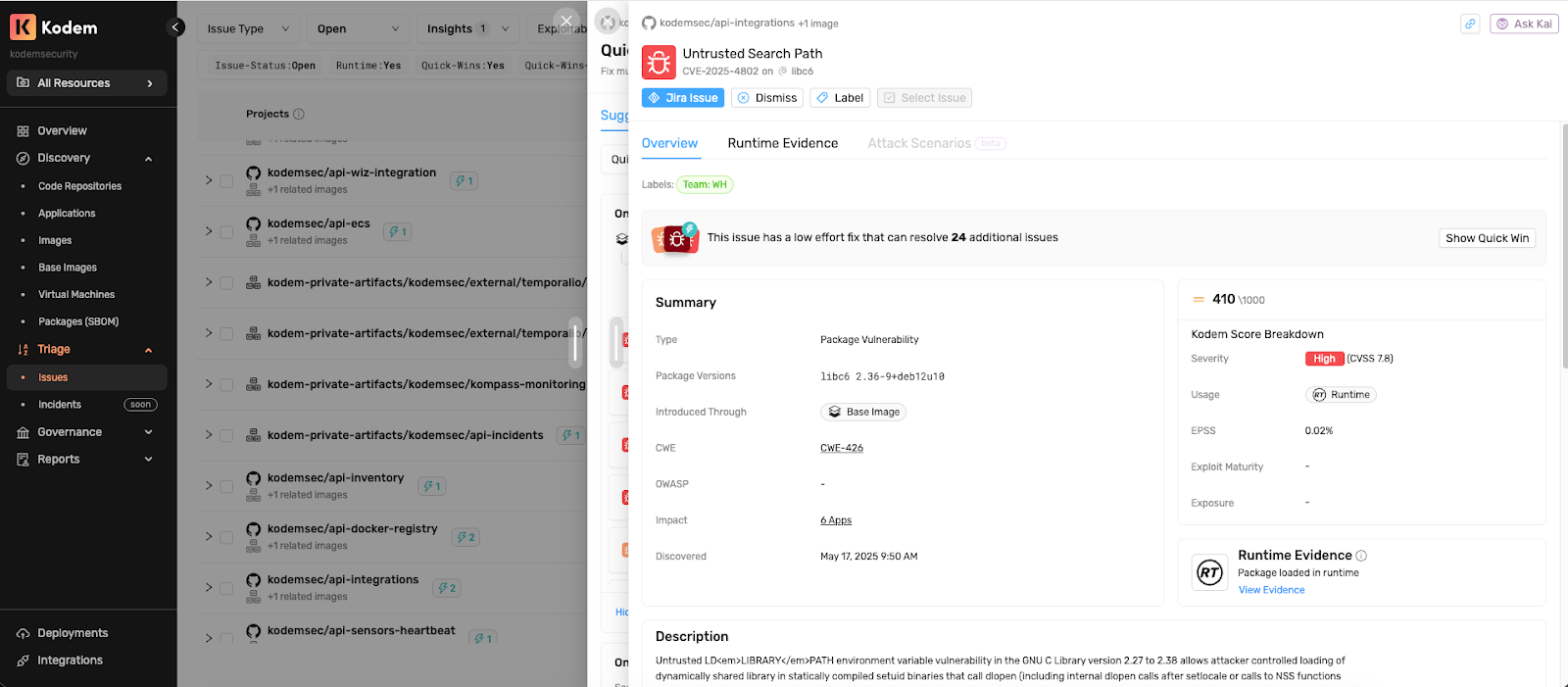Screen dimensions: 1568x687
Task: Click the Reports icon in sidebar
Action: click(24, 460)
